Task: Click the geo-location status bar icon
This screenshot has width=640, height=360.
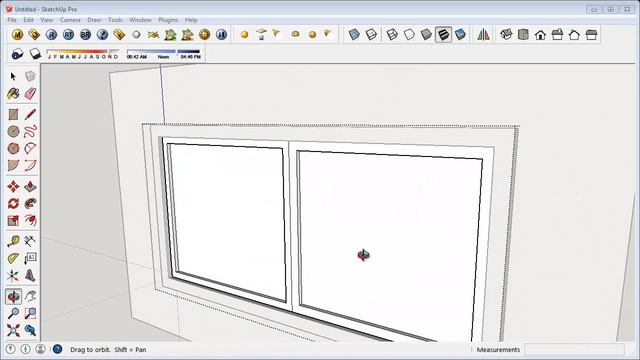Action: pos(10,349)
